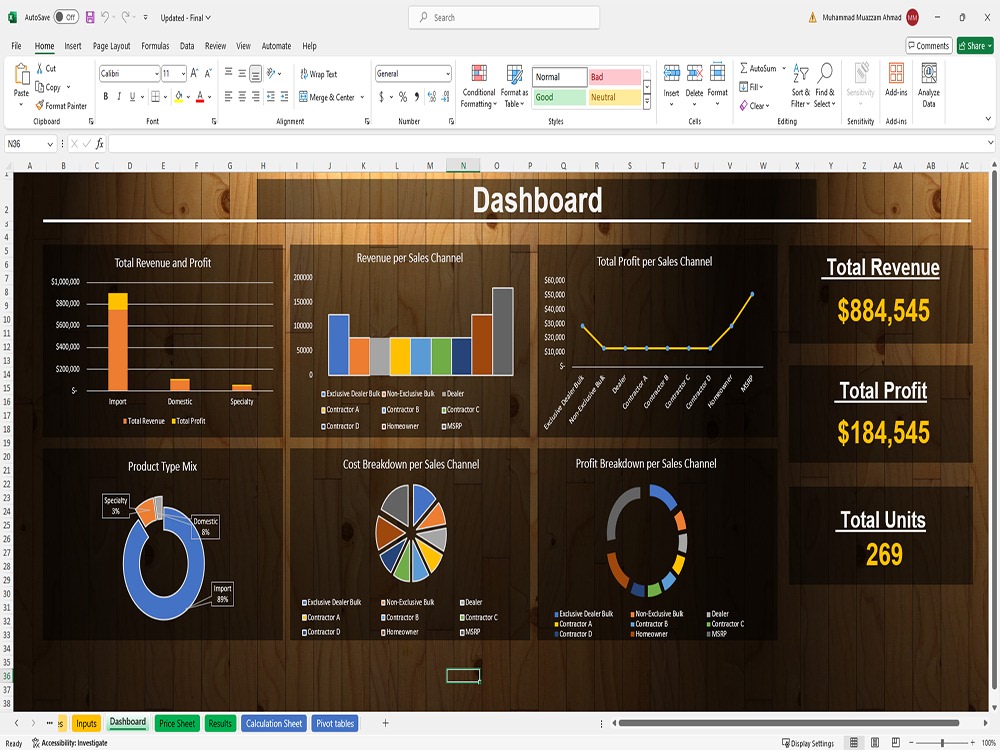Viewport: 1000px width, 750px height.
Task: Click the accessibility warning triangle near username
Action: pyautogui.click(x=812, y=18)
